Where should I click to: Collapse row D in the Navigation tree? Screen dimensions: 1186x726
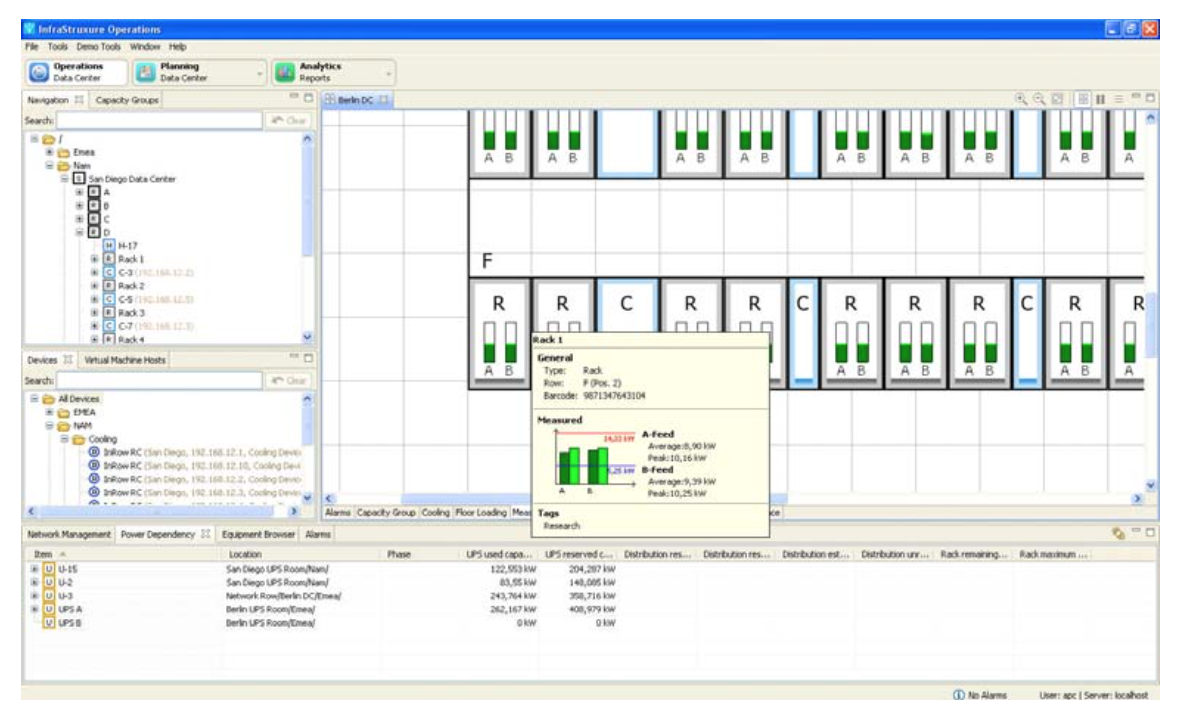coord(81,231)
